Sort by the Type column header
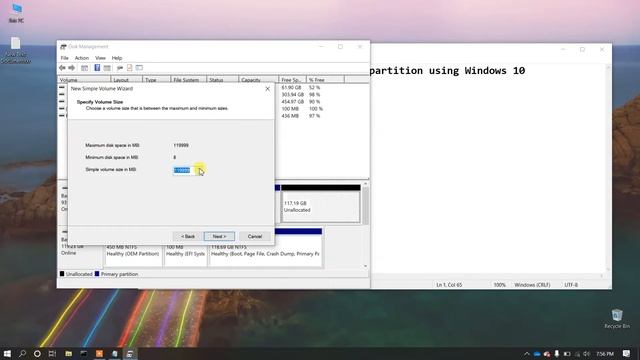Image resolution: width=640 pixels, height=360 pixels. (x=156, y=80)
